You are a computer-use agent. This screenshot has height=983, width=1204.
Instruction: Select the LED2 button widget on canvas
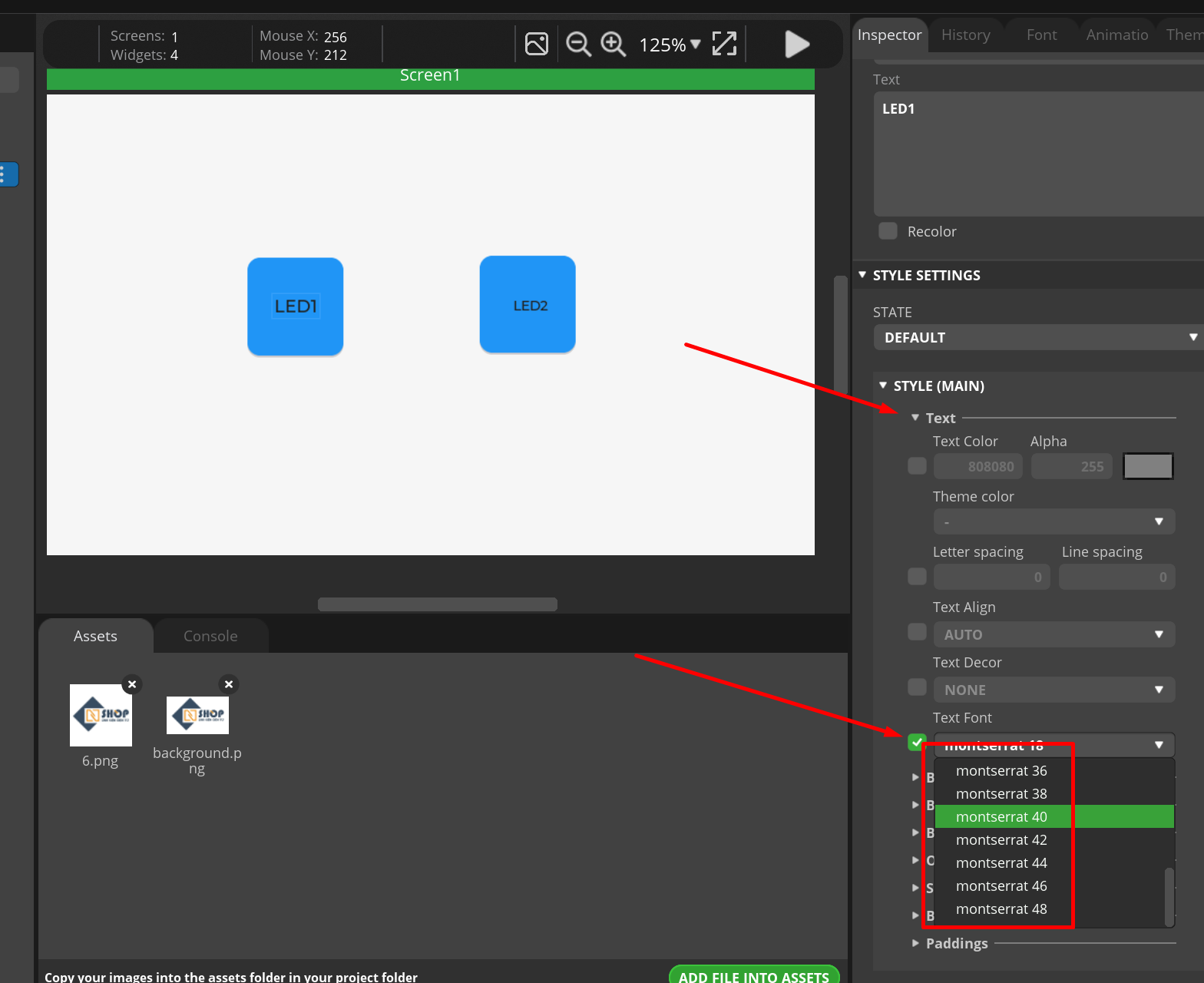coord(528,304)
